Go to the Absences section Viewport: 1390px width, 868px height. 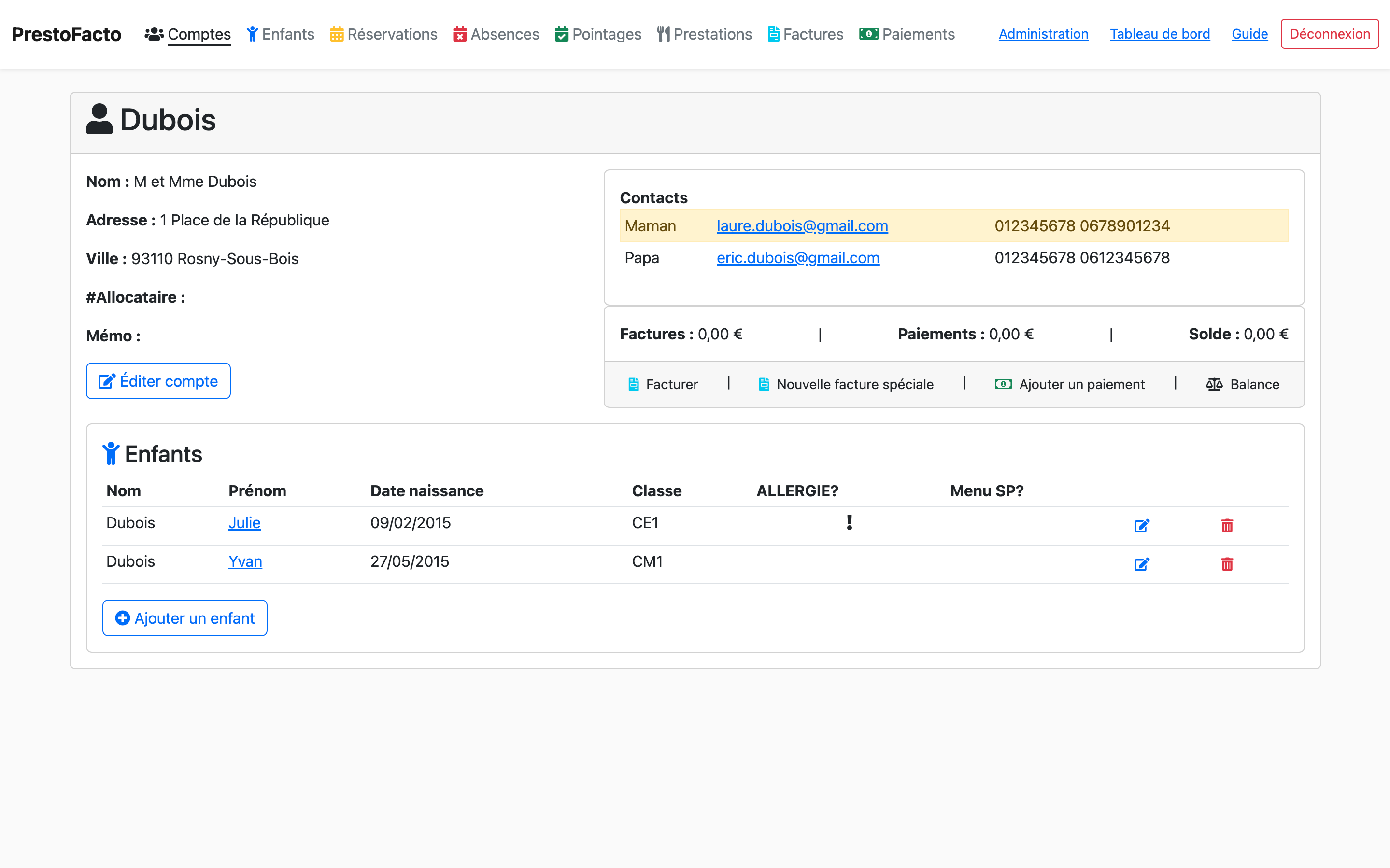tap(496, 34)
